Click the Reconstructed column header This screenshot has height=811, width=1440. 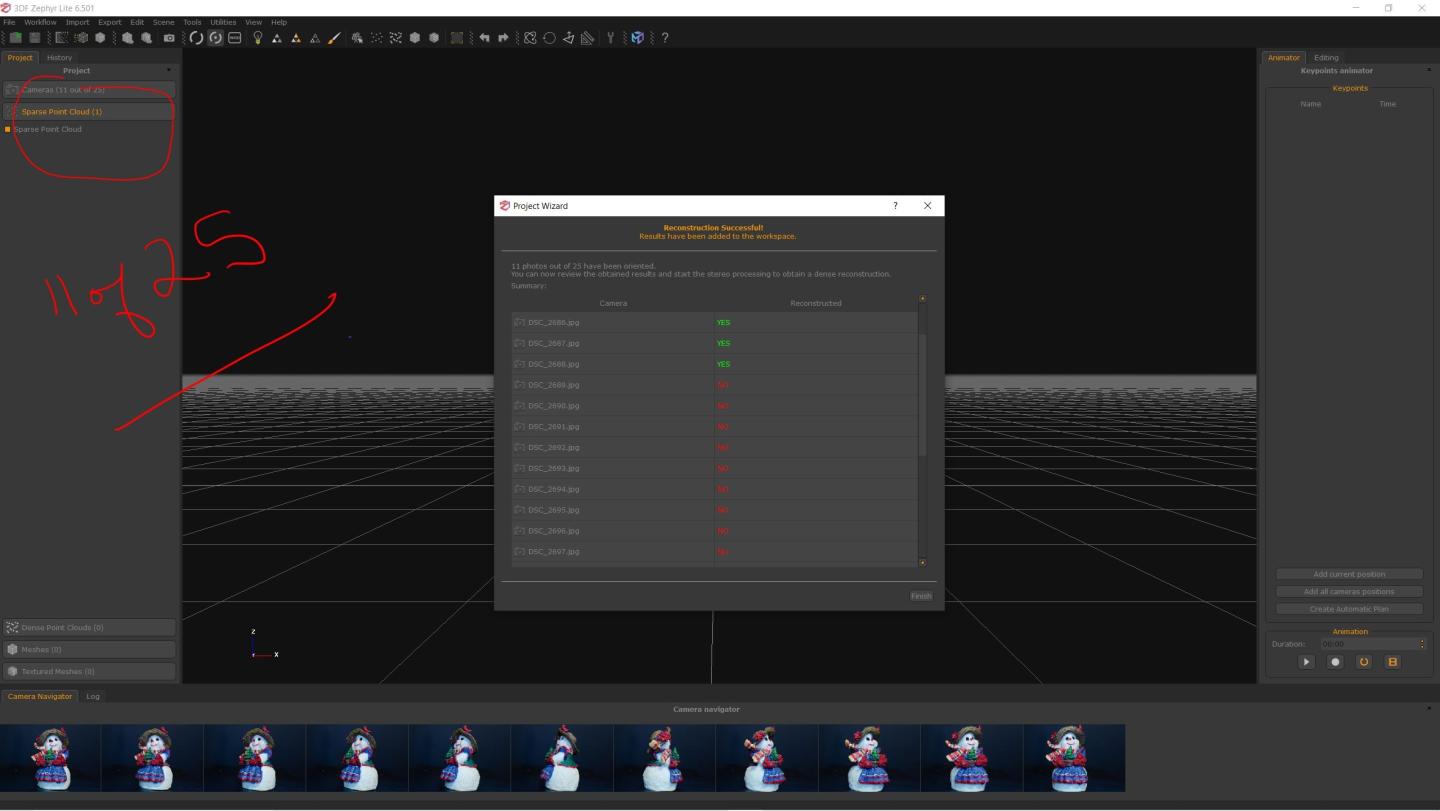tap(815, 303)
